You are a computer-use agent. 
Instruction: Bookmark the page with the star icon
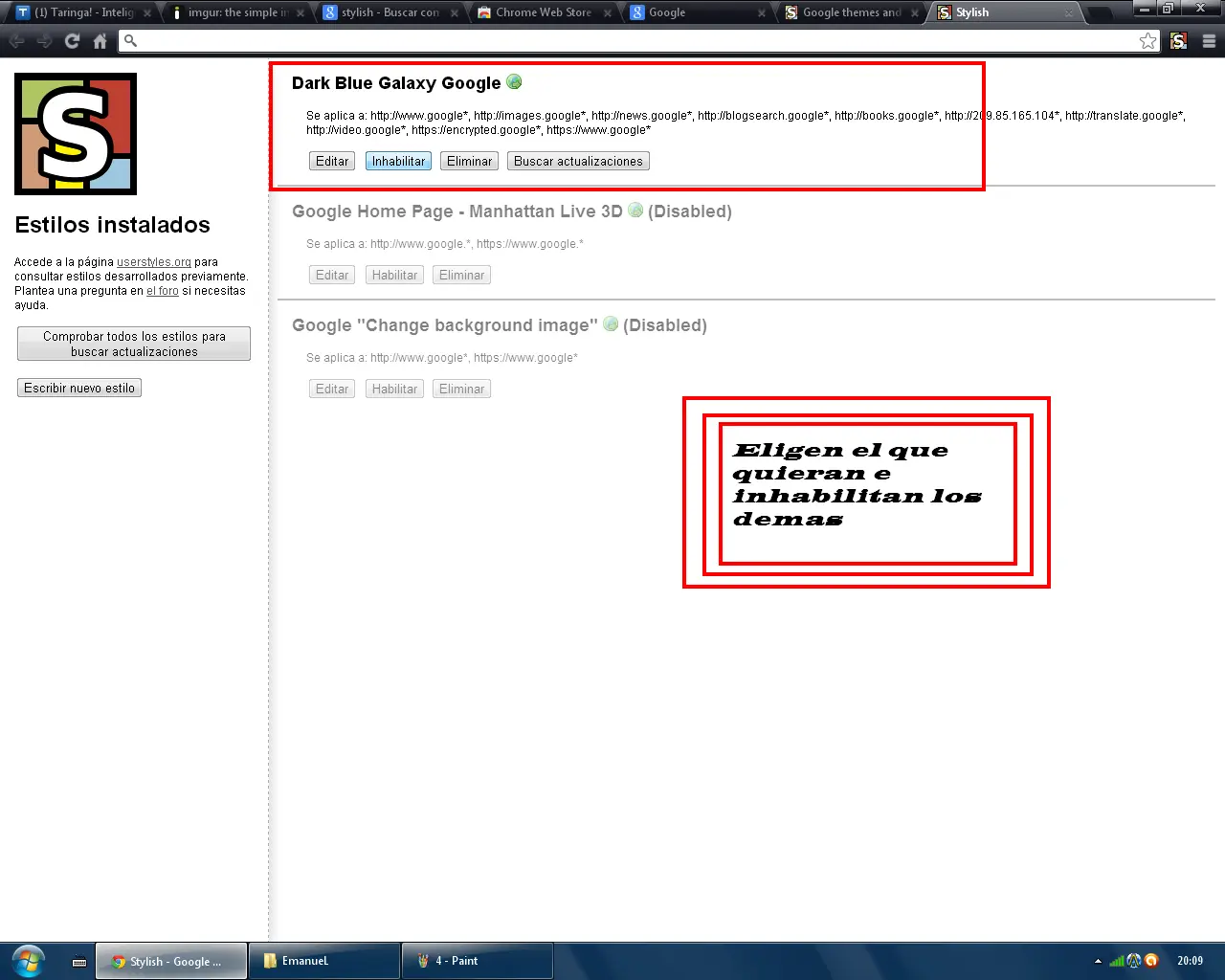[x=1147, y=41]
